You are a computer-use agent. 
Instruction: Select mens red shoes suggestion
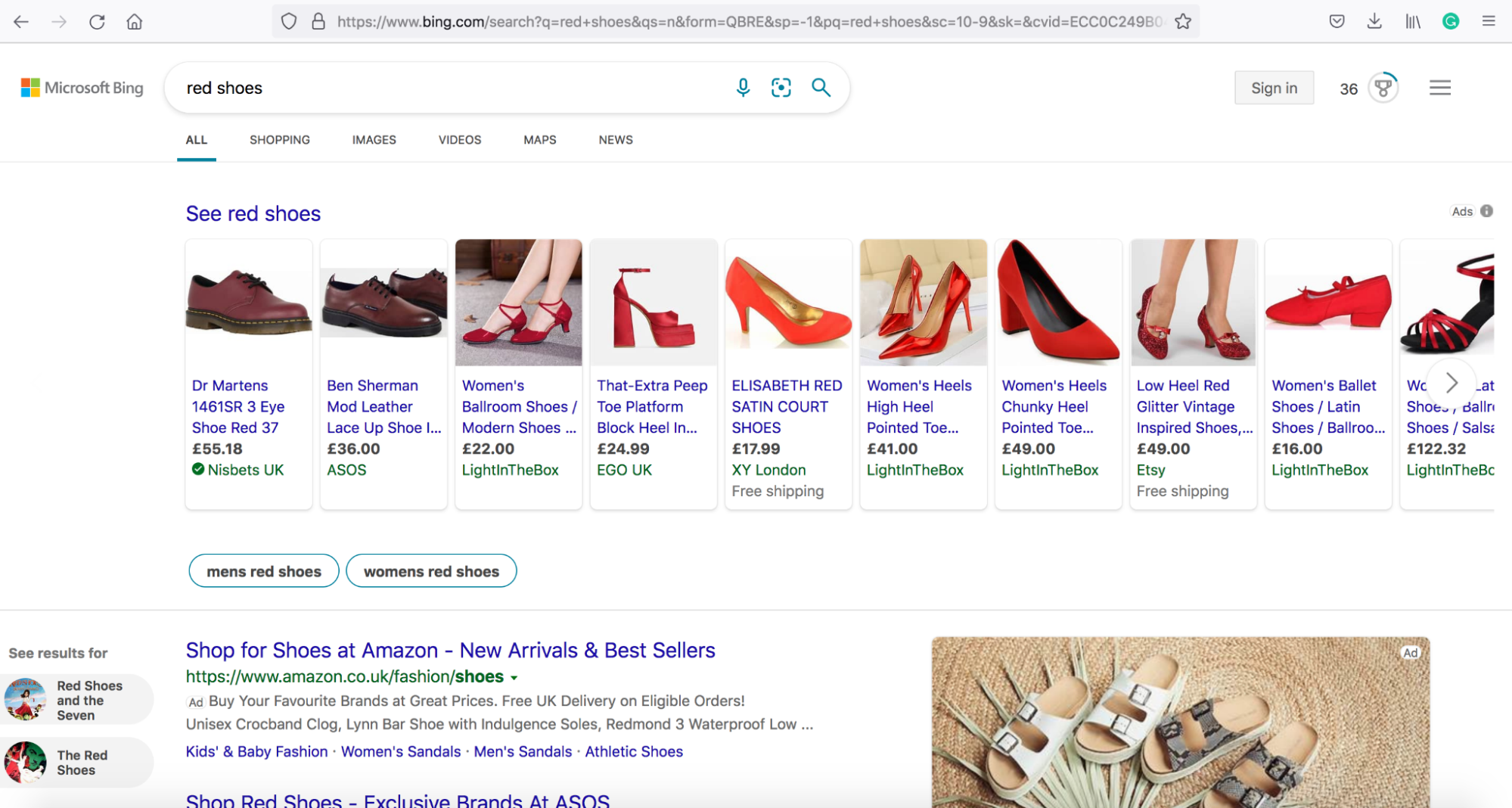click(x=264, y=571)
